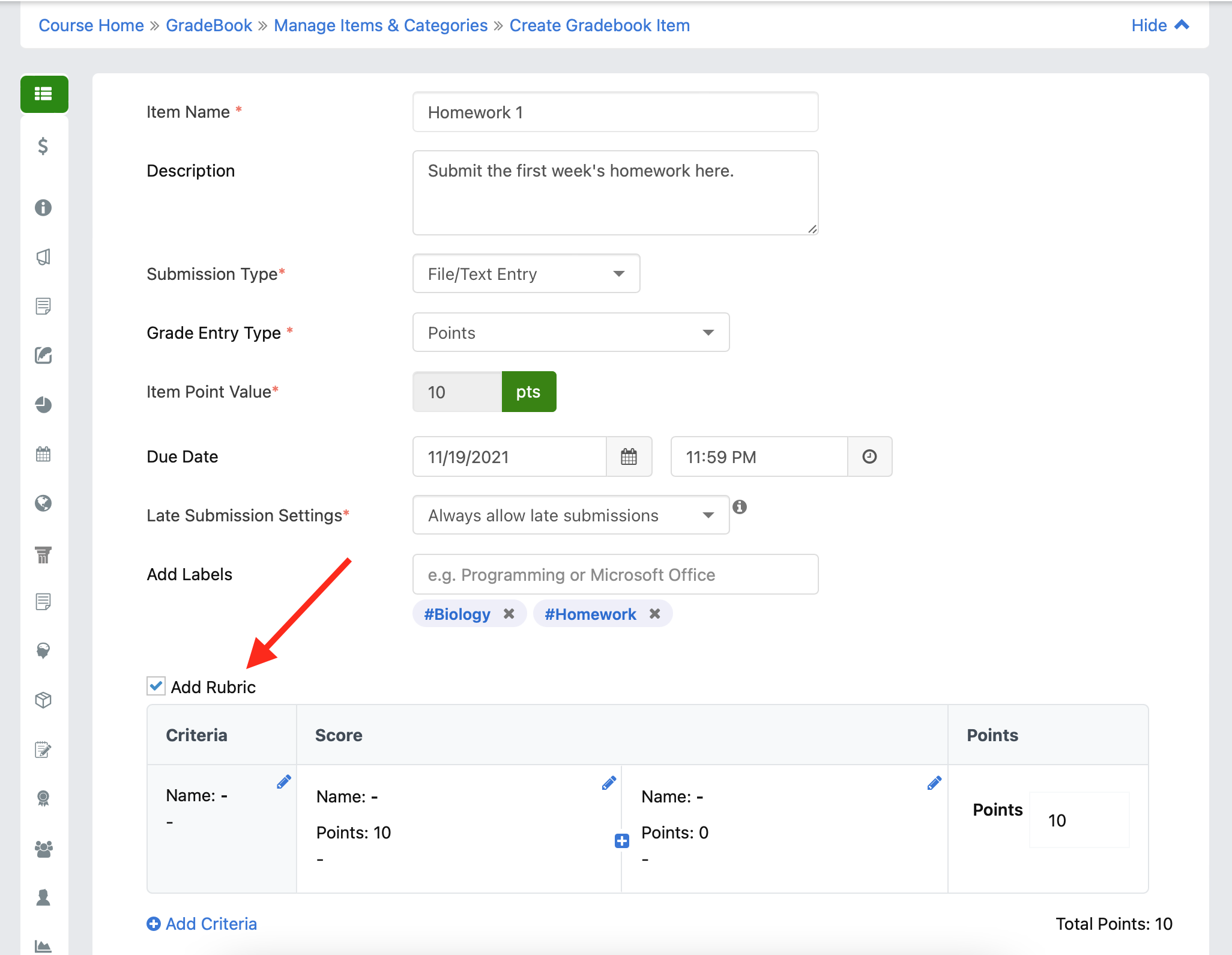The image size is (1232, 955).
Task: Remove the #Biology label
Action: [x=509, y=614]
